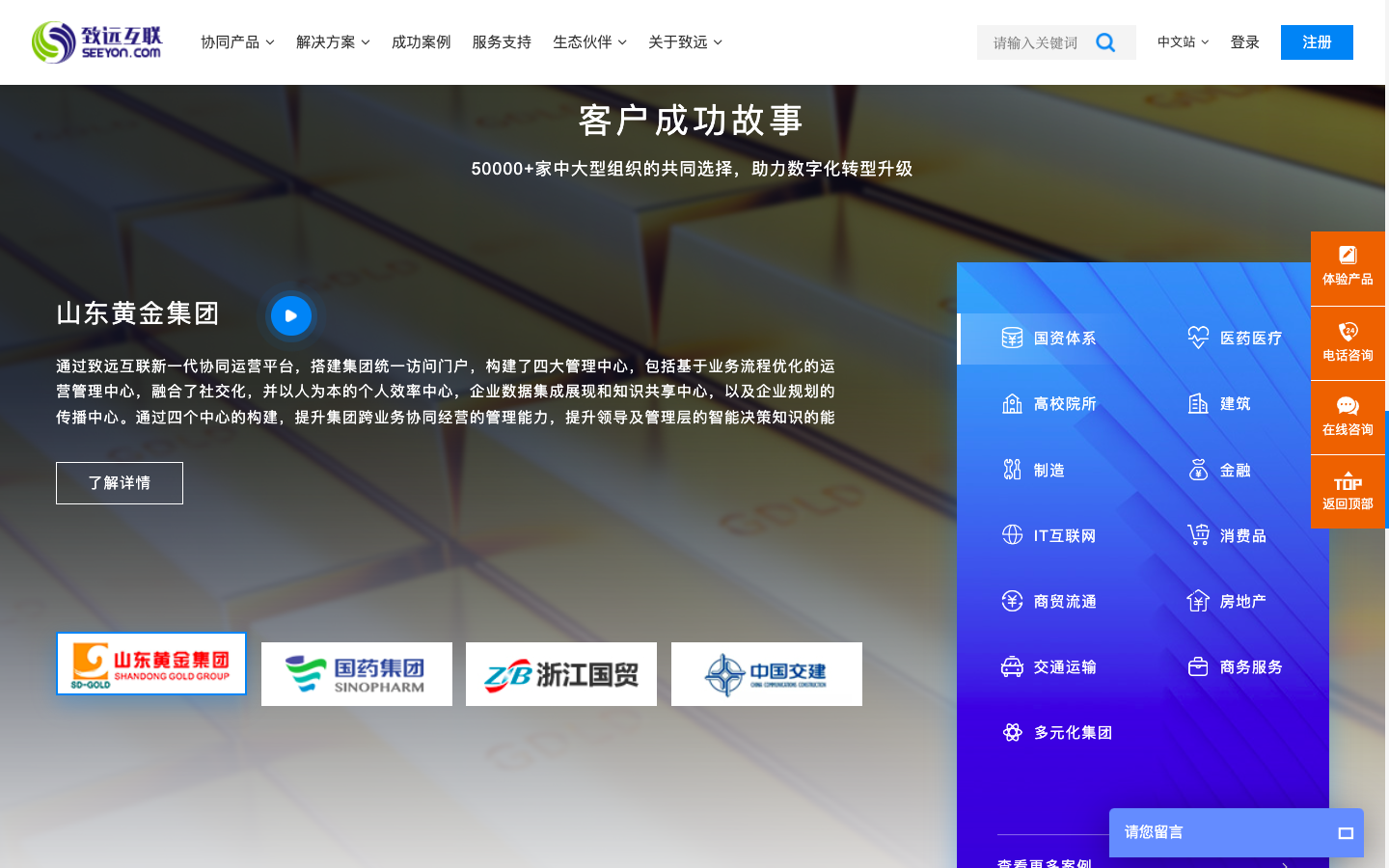Click the 登录 login link
This screenshot has height=868, width=1389.
(x=1245, y=42)
